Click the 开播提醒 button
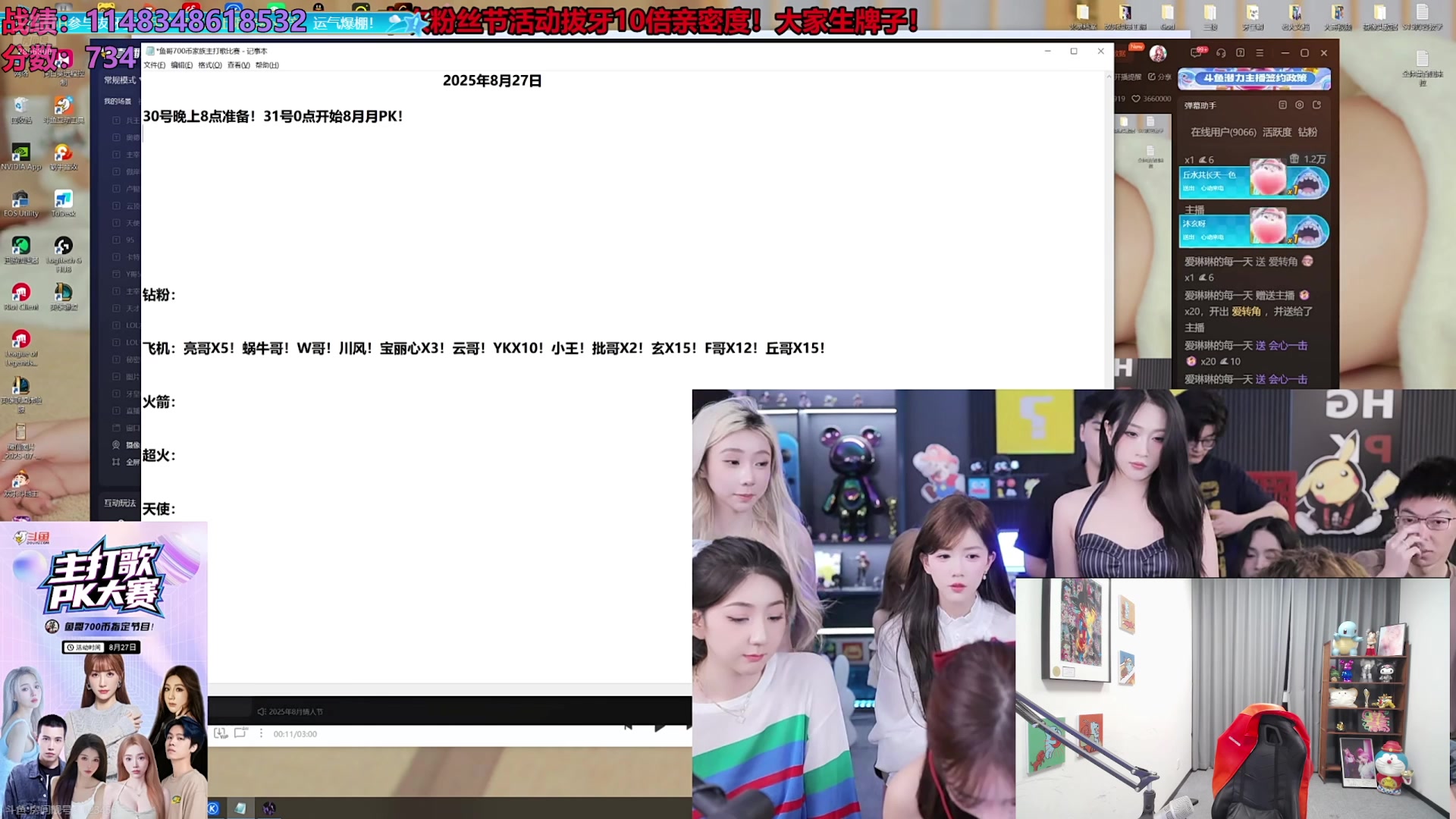 click(1128, 77)
